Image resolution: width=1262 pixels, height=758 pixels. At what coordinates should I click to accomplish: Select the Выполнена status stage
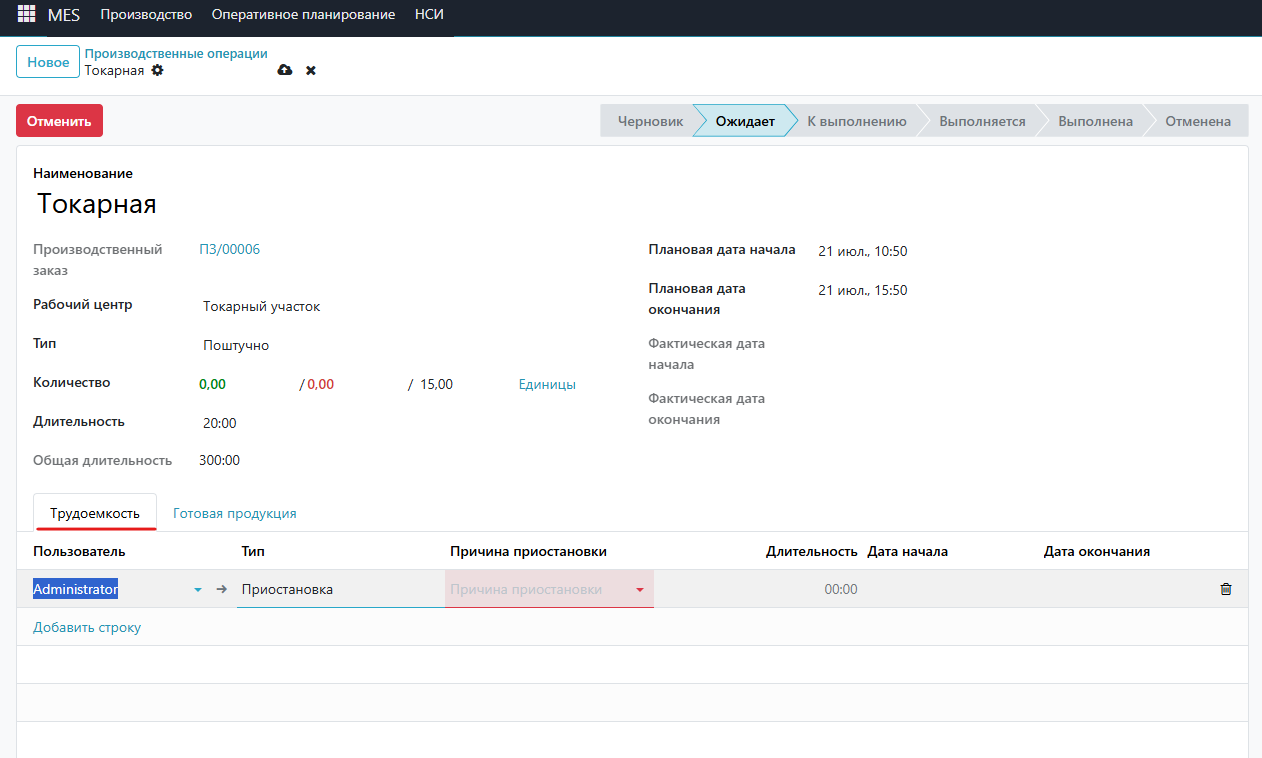(x=1095, y=121)
